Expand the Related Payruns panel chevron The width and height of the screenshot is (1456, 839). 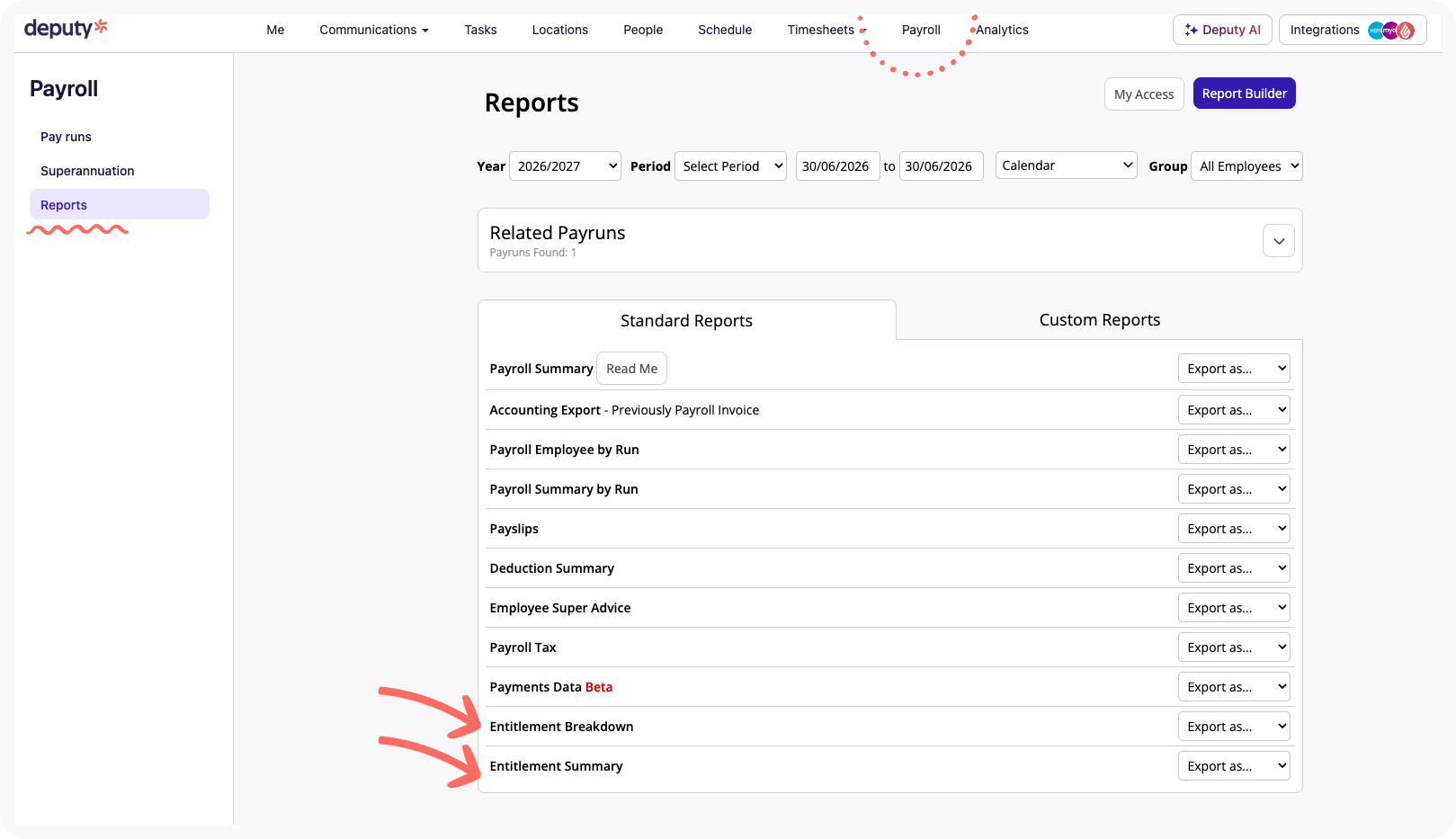pyautogui.click(x=1278, y=241)
